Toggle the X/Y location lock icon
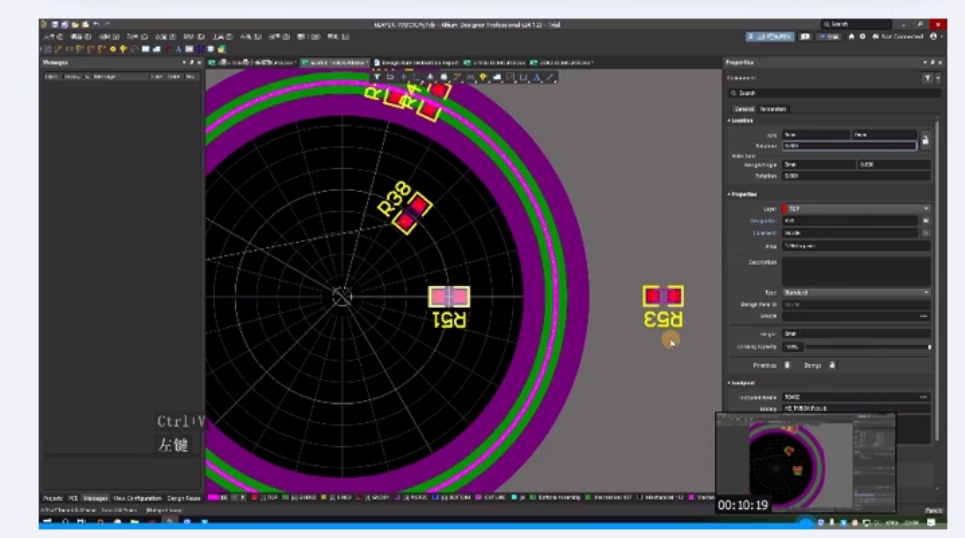 pyautogui.click(x=925, y=140)
